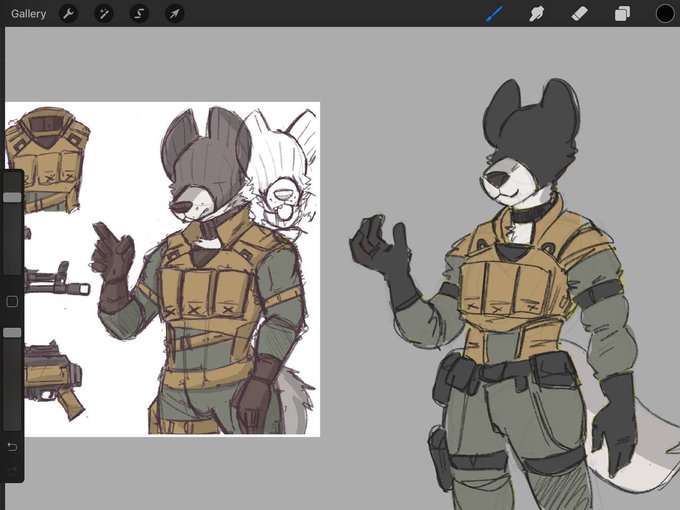
Task: Open the Actions wrench menu
Action: point(69,14)
